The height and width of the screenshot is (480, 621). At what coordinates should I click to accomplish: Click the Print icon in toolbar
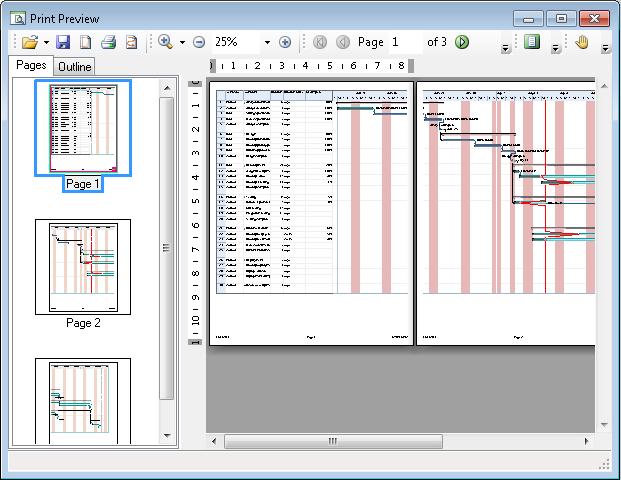108,42
